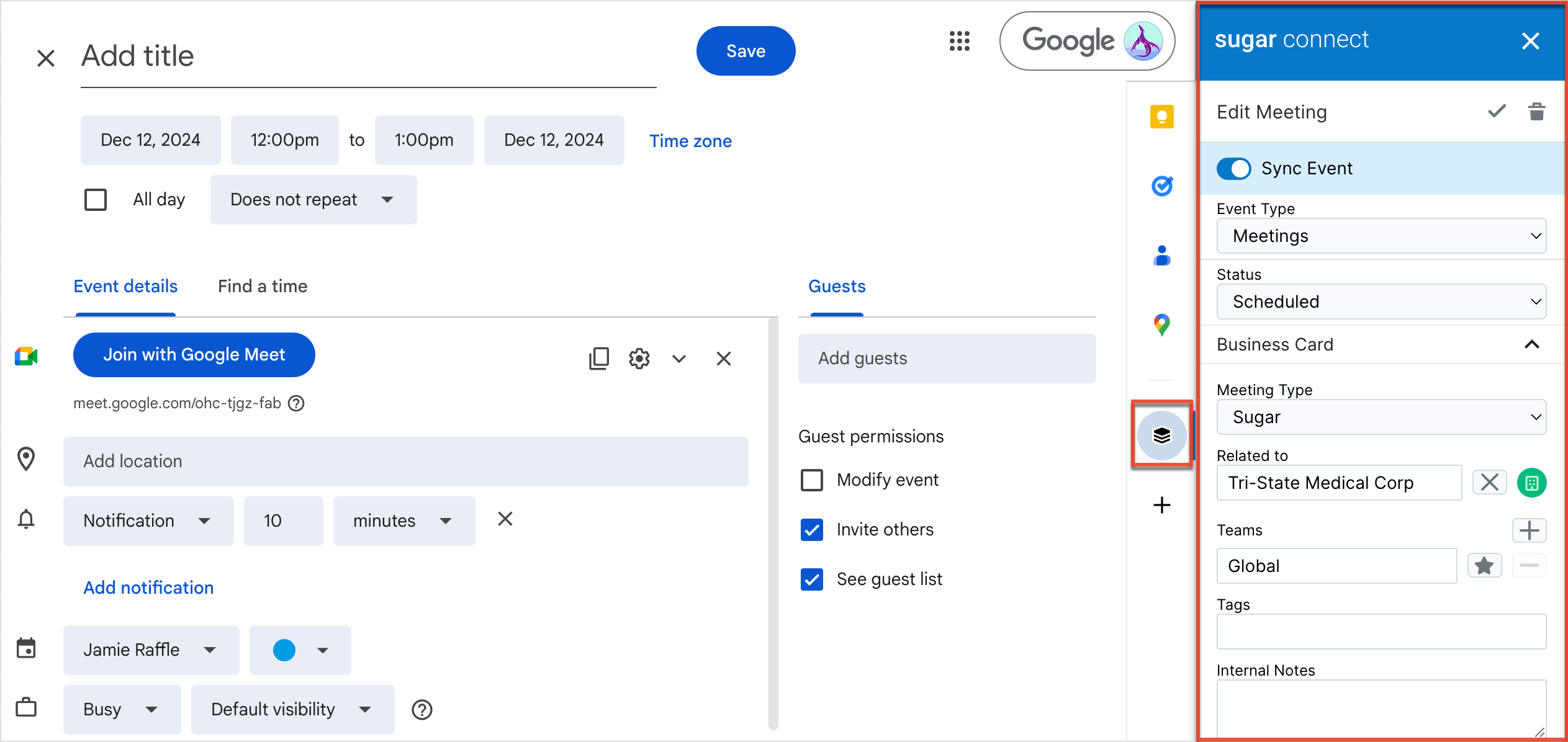Enable the Sync Event toggle

(x=1234, y=168)
